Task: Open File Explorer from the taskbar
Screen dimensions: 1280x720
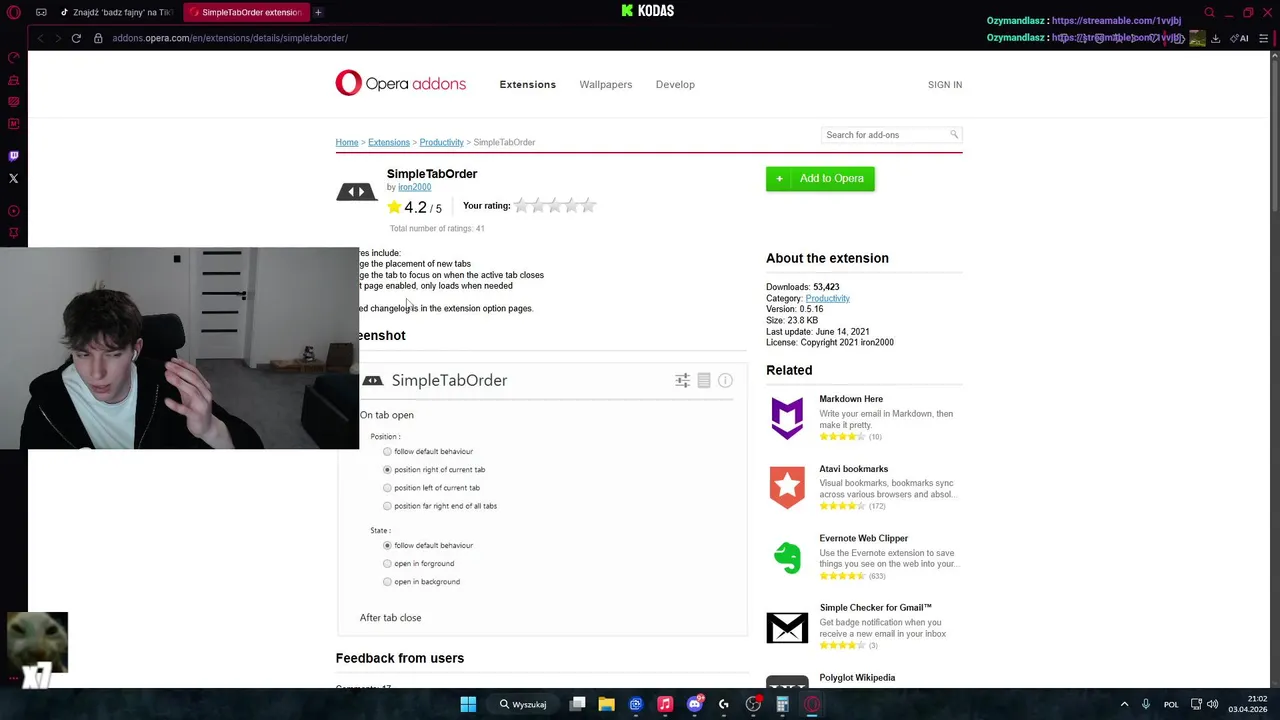Action: [x=606, y=704]
